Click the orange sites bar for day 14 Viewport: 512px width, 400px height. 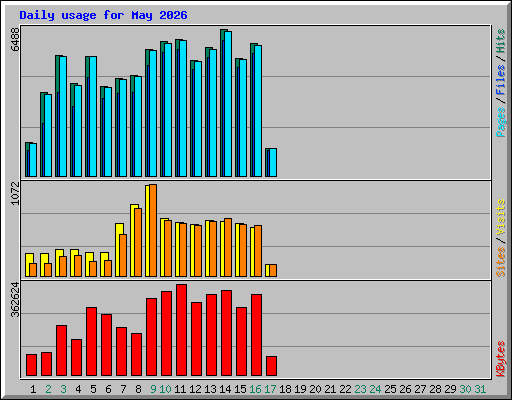click(228, 247)
